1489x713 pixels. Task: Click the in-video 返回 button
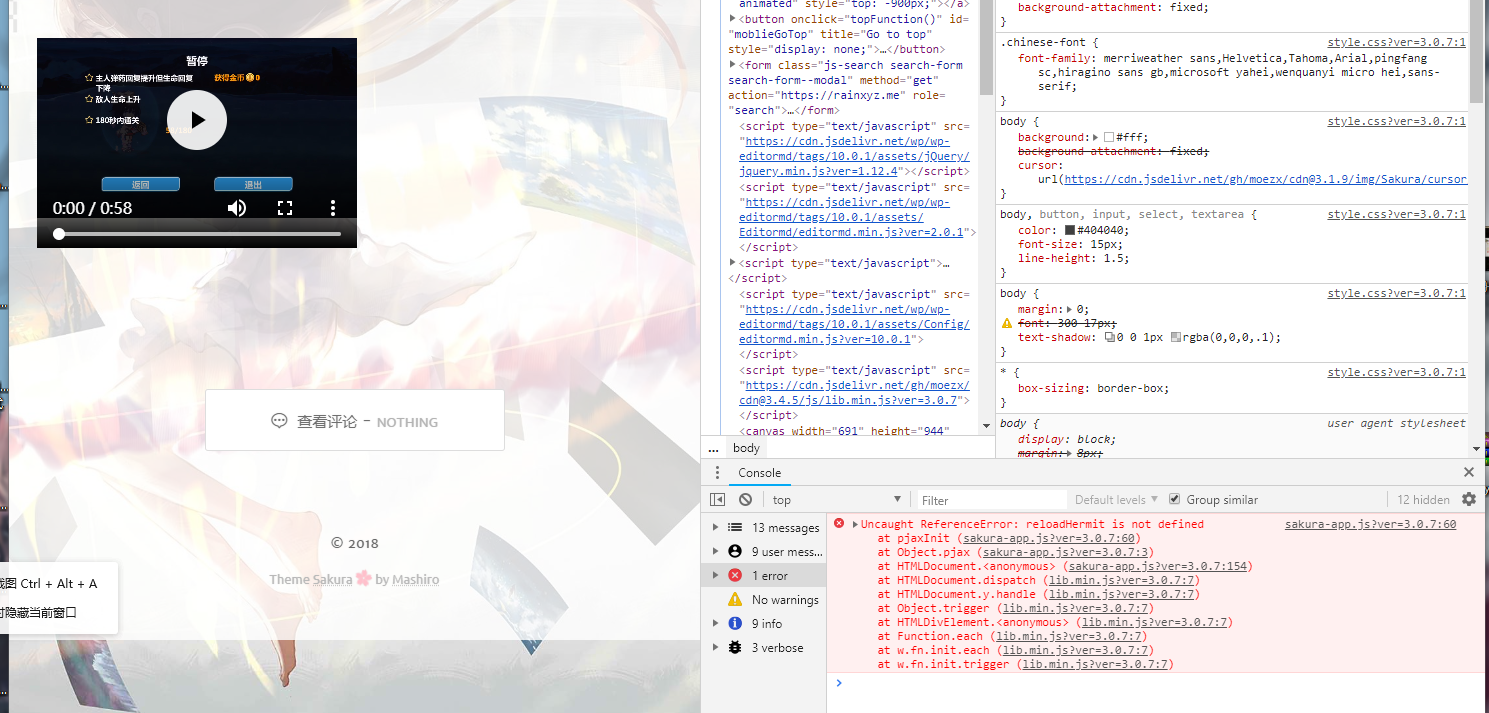point(141,184)
